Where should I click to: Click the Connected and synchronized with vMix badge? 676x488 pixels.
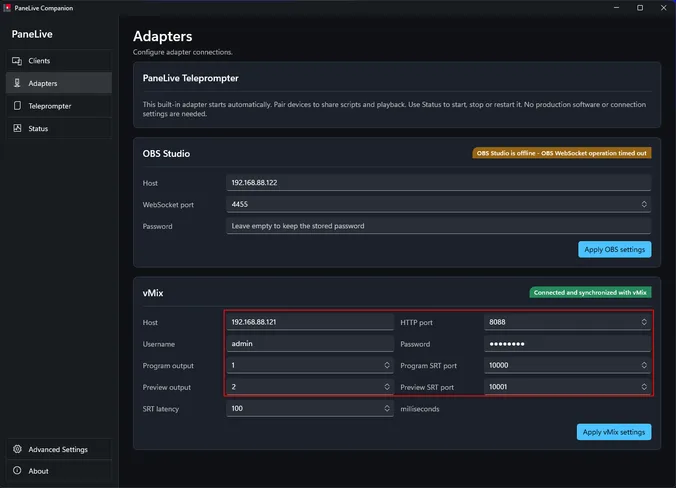(x=590, y=292)
